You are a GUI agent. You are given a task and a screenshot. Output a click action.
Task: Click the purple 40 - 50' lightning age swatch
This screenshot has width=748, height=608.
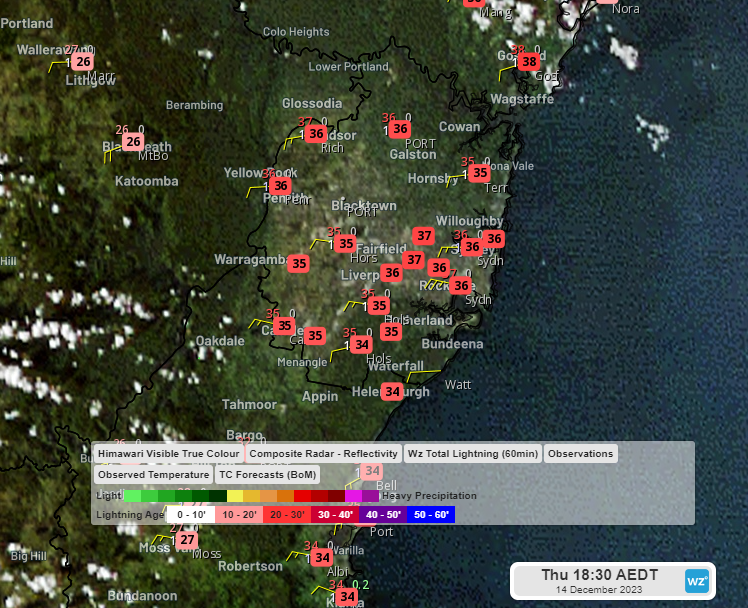point(382,515)
